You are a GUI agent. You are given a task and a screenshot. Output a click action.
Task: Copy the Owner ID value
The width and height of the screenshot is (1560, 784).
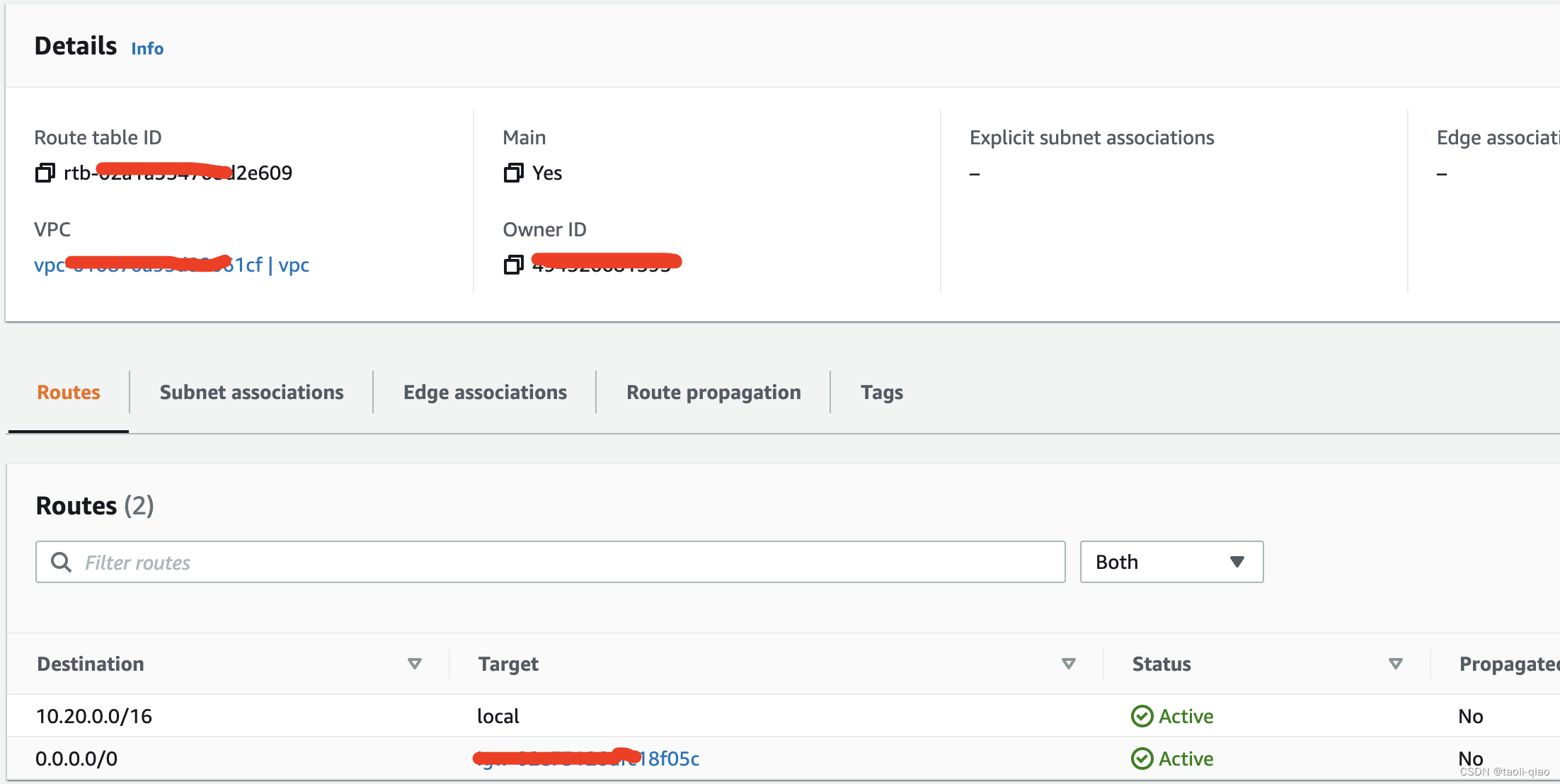513,265
